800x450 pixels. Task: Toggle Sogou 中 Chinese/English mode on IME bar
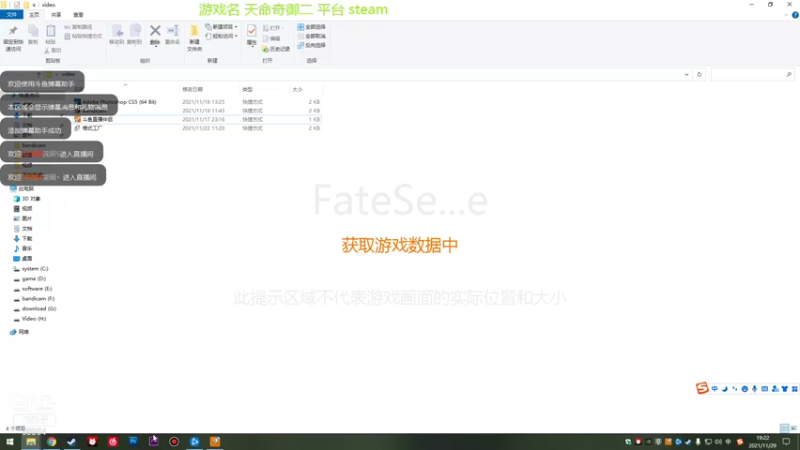pyautogui.click(x=715, y=389)
